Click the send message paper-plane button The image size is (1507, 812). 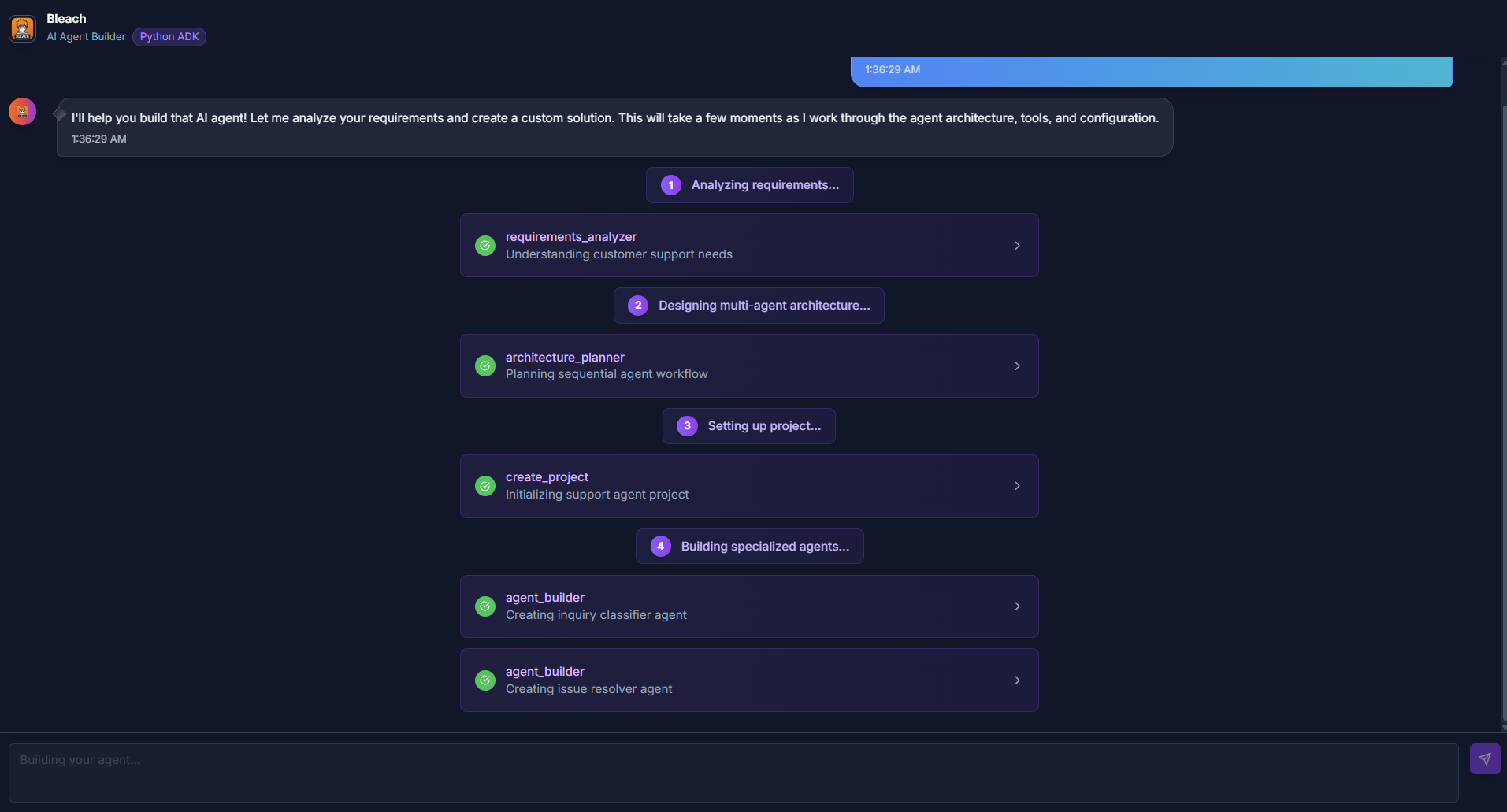pos(1485,759)
